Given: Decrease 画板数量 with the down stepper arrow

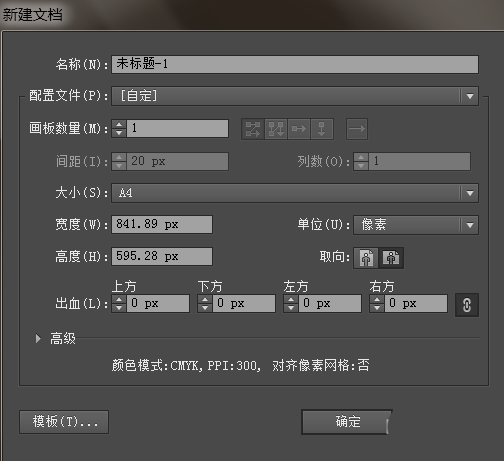Looking at the screenshot, I should point(119,133).
